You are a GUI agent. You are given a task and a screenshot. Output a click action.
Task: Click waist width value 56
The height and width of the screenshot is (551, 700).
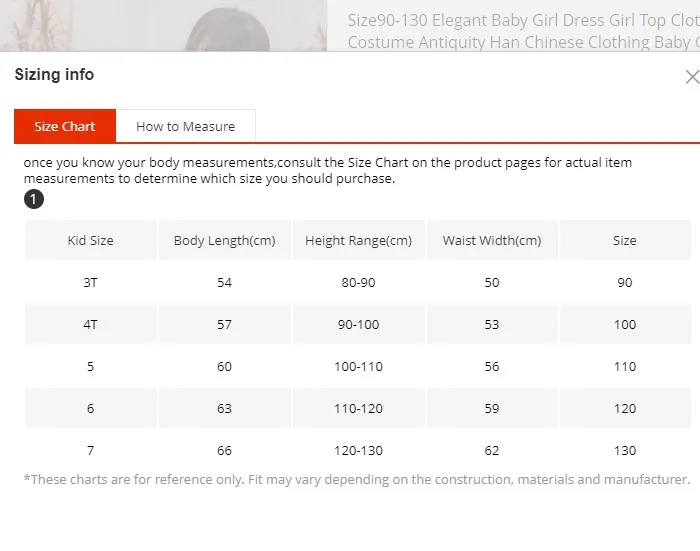[492, 366]
